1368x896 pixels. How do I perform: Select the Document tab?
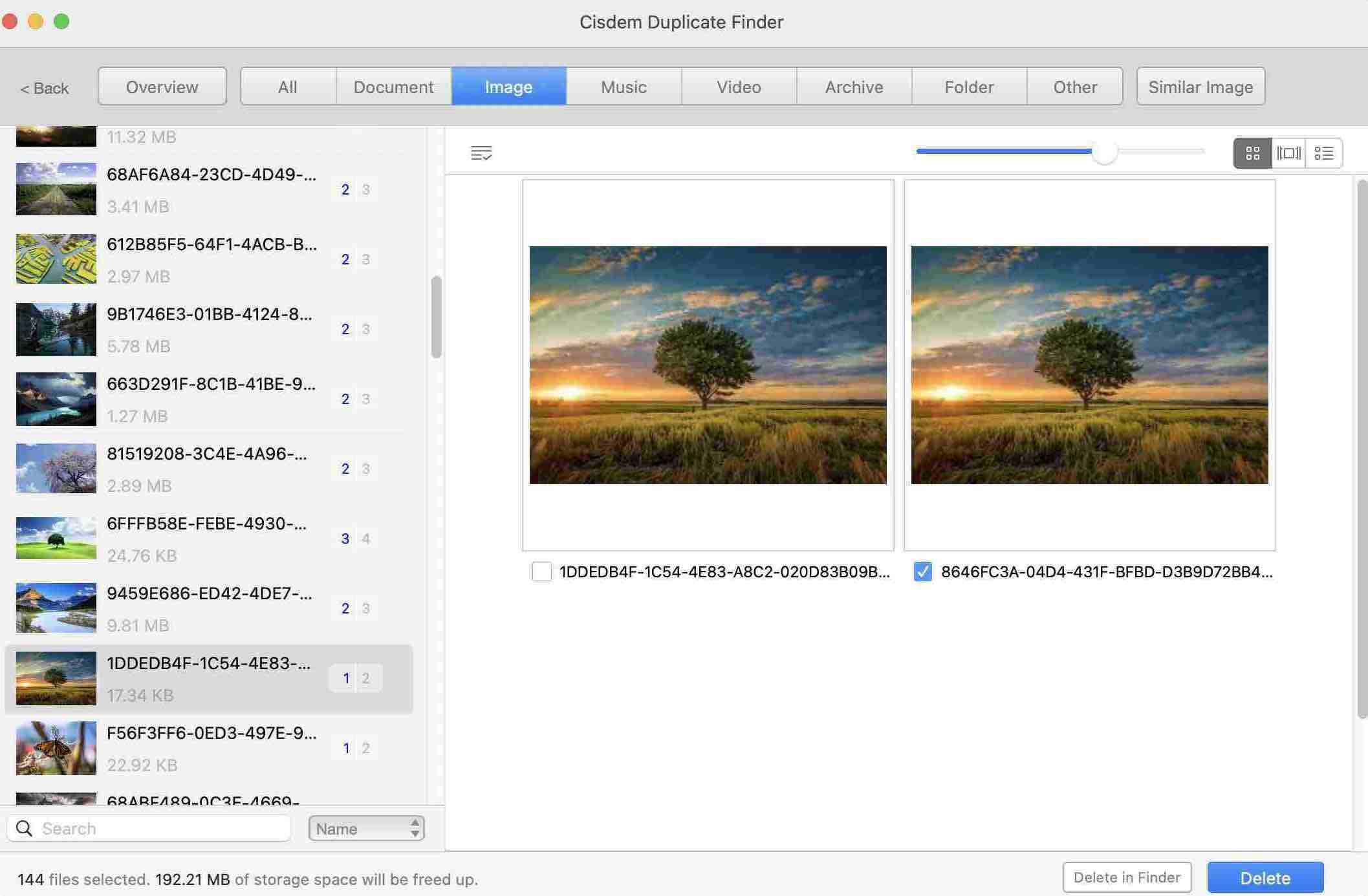[393, 85]
